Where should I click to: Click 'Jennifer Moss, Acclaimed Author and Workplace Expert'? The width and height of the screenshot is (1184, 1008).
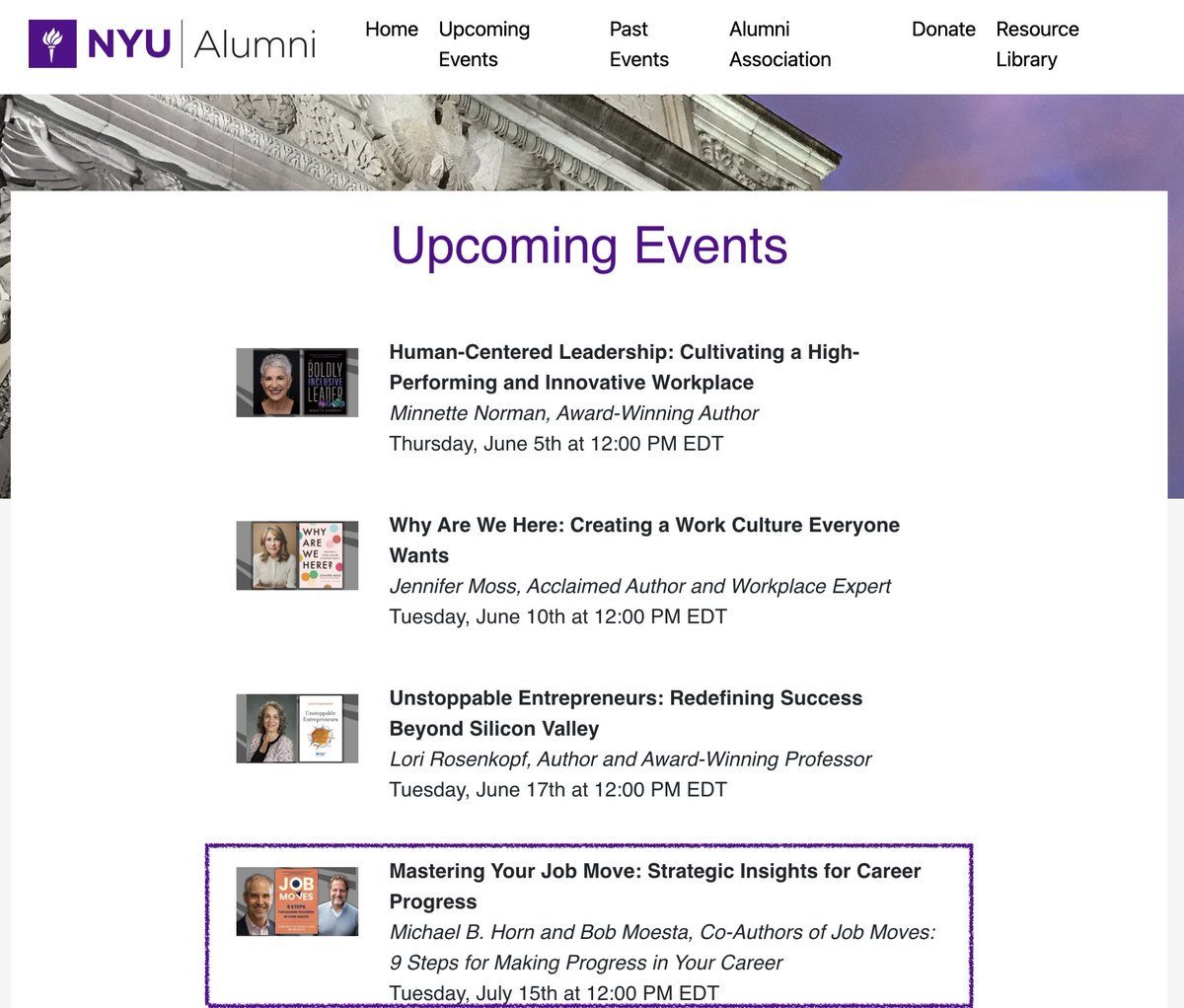[x=640, y=586]
